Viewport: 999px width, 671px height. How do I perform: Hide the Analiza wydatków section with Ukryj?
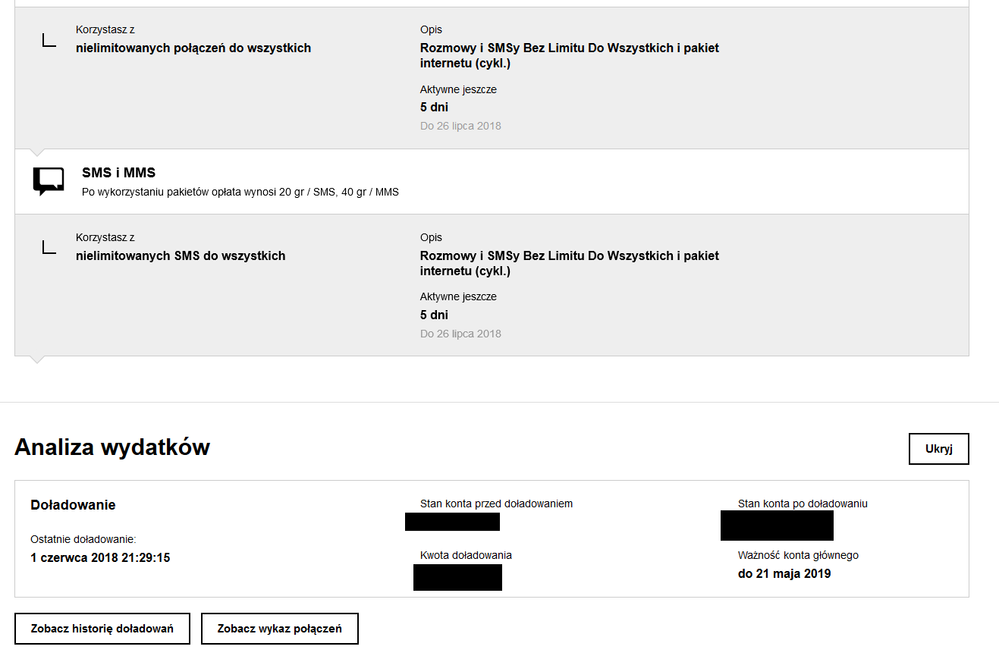coord(939,449)
